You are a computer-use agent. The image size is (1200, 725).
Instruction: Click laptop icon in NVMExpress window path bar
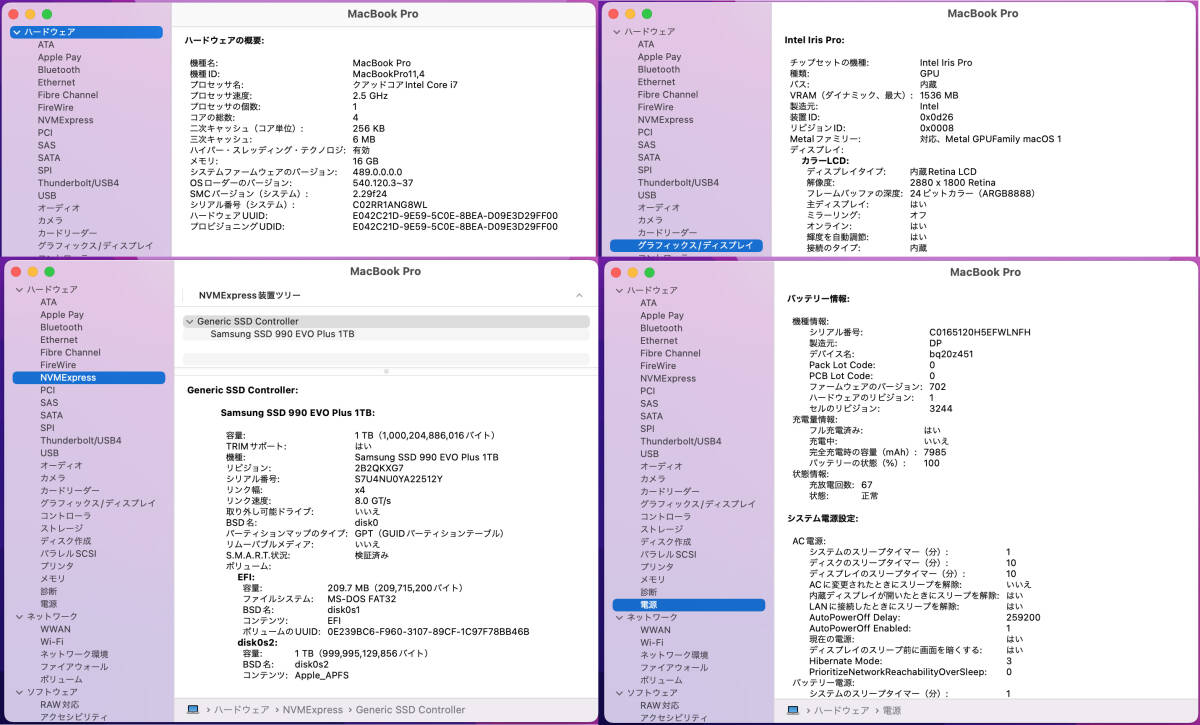pos(192,710)
